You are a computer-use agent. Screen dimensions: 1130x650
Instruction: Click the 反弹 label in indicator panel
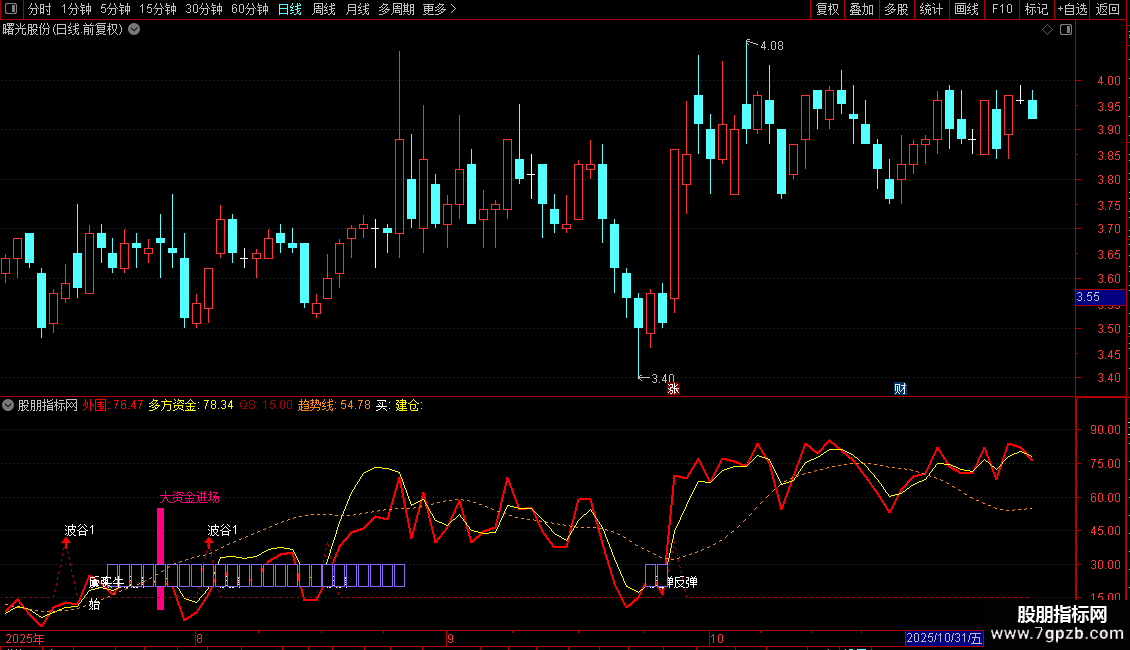pos(685,582)
